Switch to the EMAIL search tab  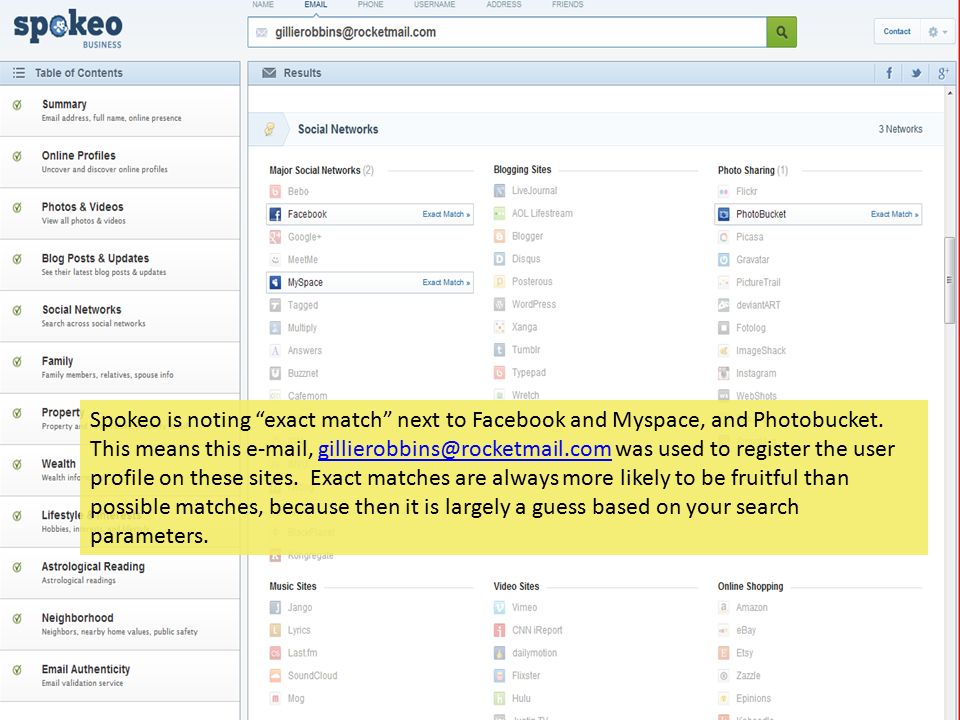pyautogui.click(x=316, y=4)
